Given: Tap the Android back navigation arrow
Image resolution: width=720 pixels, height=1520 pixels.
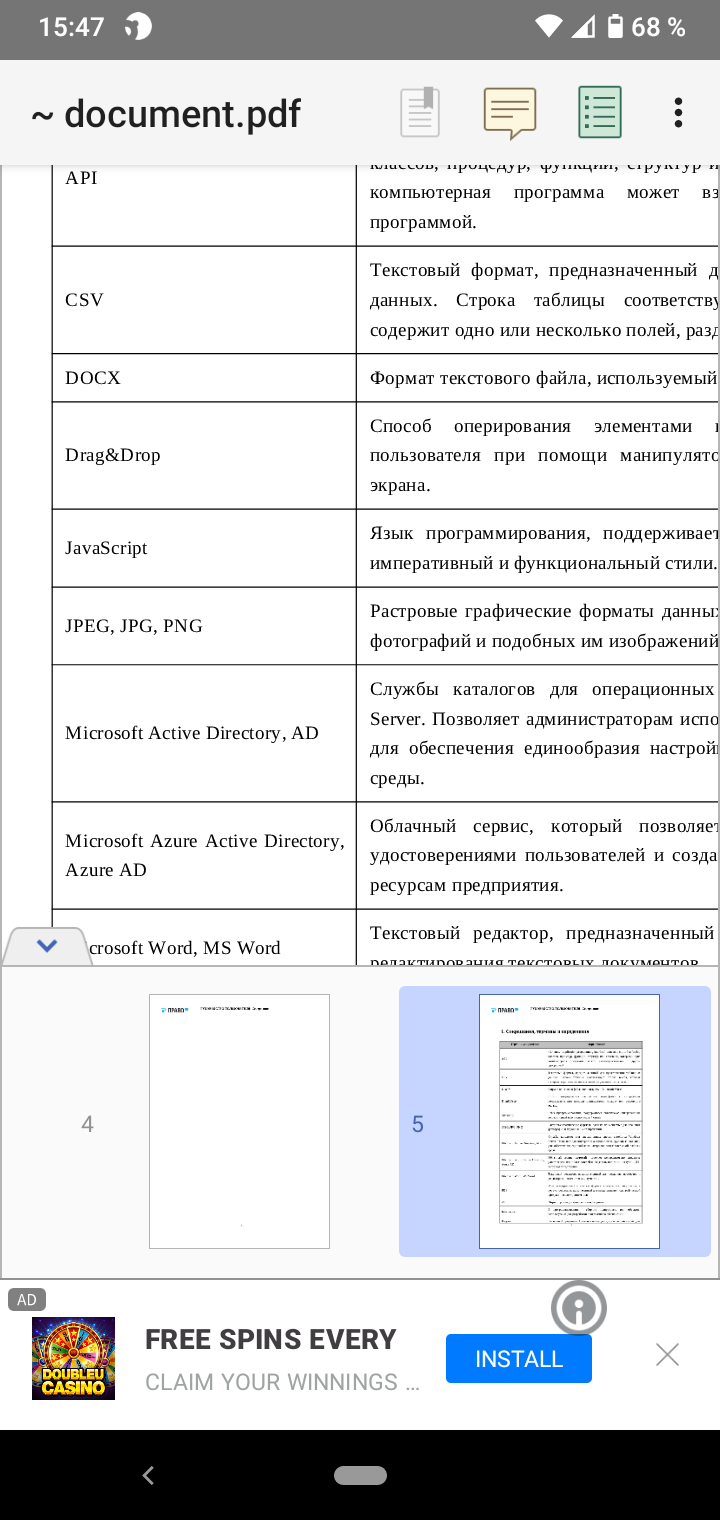Looking at the screenshot, I should point(148,1475).
